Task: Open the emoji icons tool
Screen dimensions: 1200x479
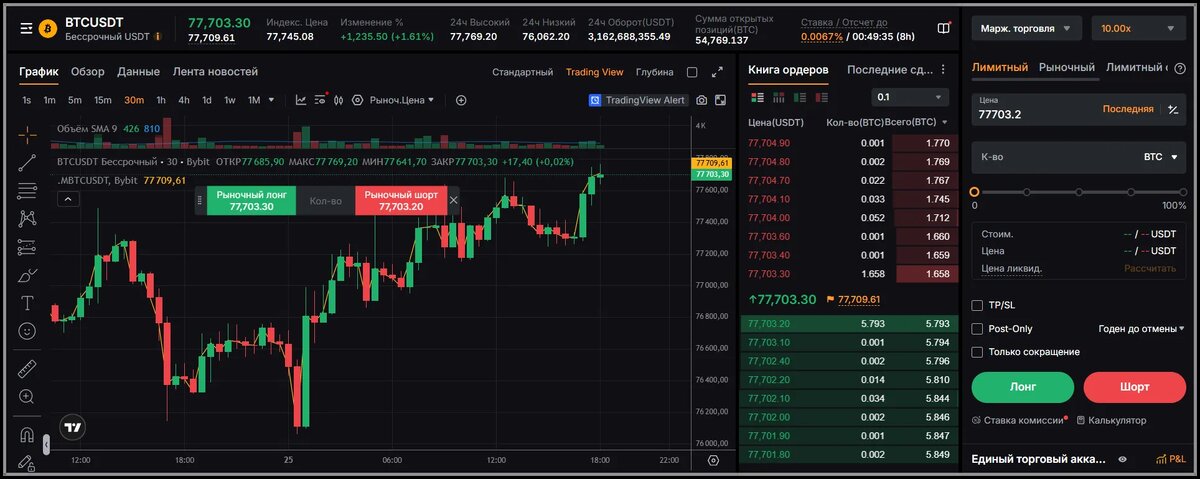Action: pyautogui.click(x=27, y=331)
